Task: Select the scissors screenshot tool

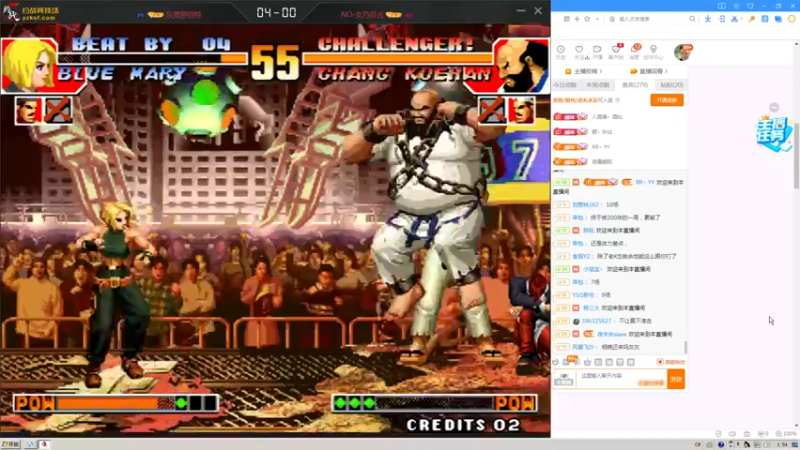Action: pos(734,19)
